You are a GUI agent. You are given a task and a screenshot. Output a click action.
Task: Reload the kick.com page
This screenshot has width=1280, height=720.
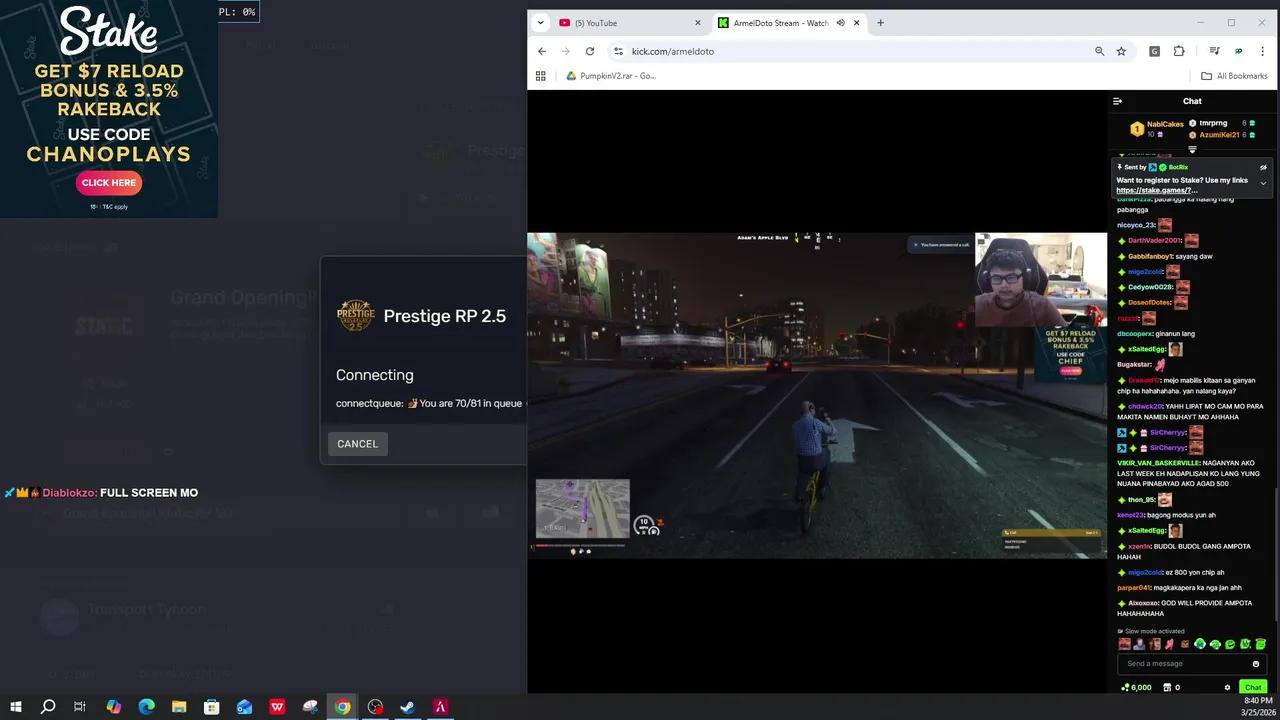click(590, 51)
